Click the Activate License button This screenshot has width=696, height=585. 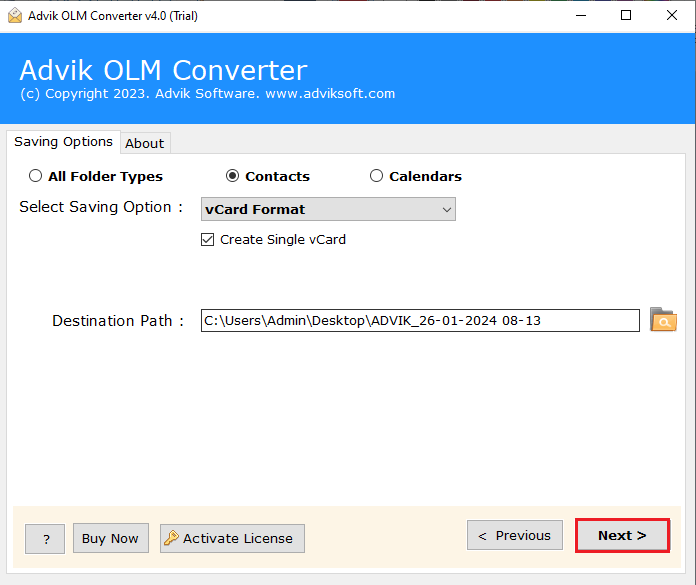(x=232, y=538)
